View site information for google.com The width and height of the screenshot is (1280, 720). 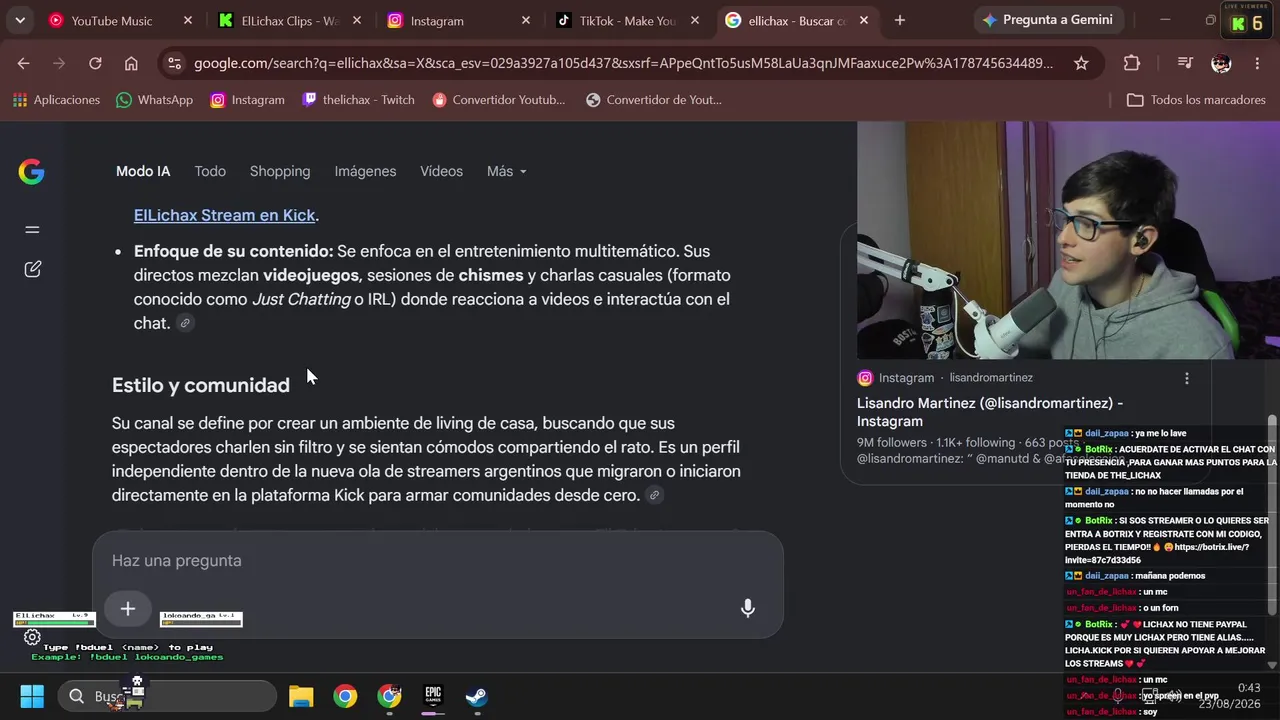[x=174, y=63]
